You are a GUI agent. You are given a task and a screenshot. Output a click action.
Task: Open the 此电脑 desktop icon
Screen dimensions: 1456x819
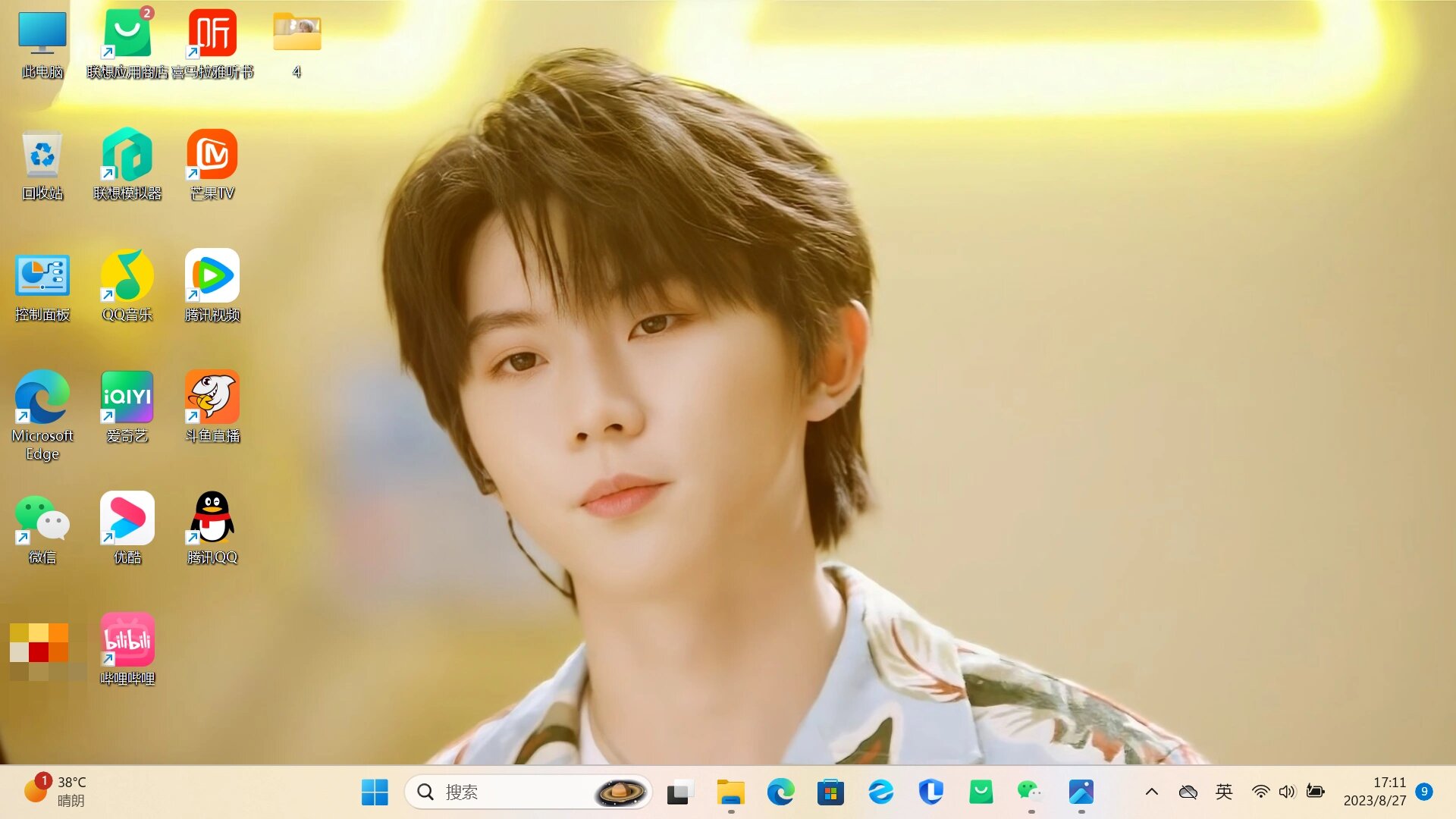42,44
